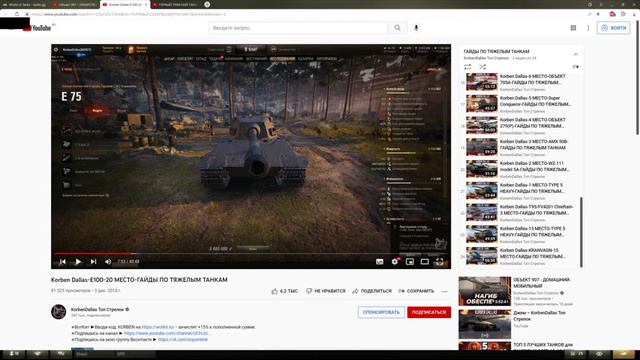Close the active Korben Dallas tab
Image resolution: width=640 pixels, height=360 pixels.
point(146,4)
